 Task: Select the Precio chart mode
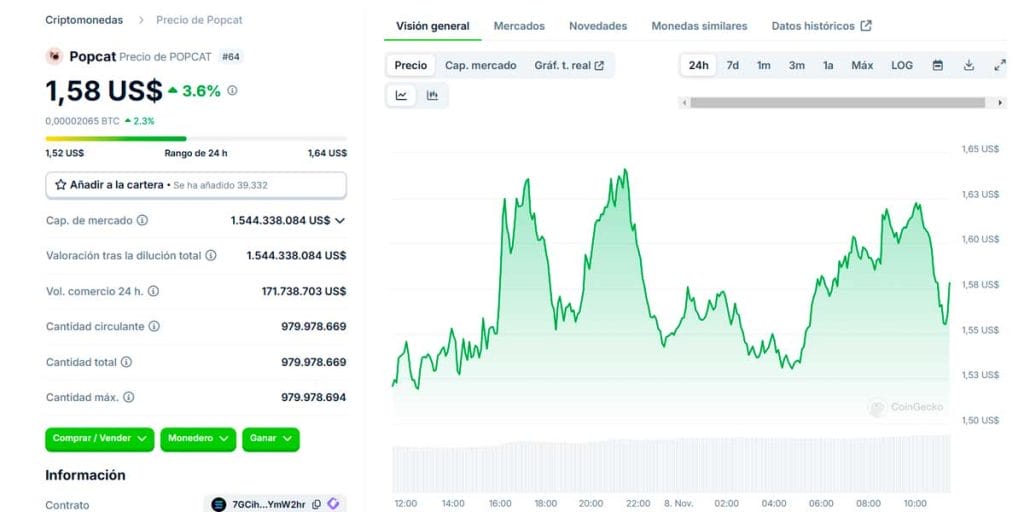coord(411,65)
